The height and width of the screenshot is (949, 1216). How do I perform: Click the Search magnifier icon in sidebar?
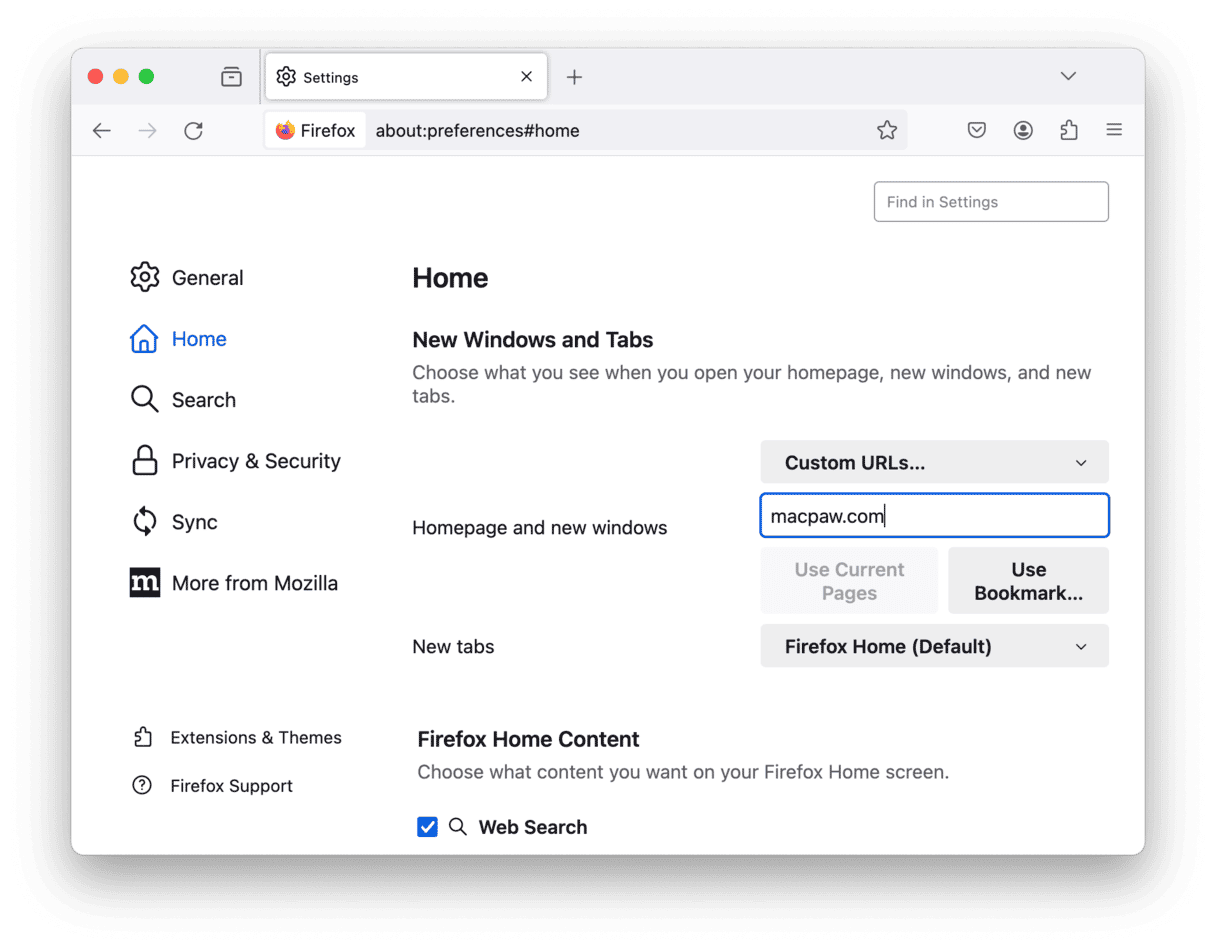(x=145, y=399)
